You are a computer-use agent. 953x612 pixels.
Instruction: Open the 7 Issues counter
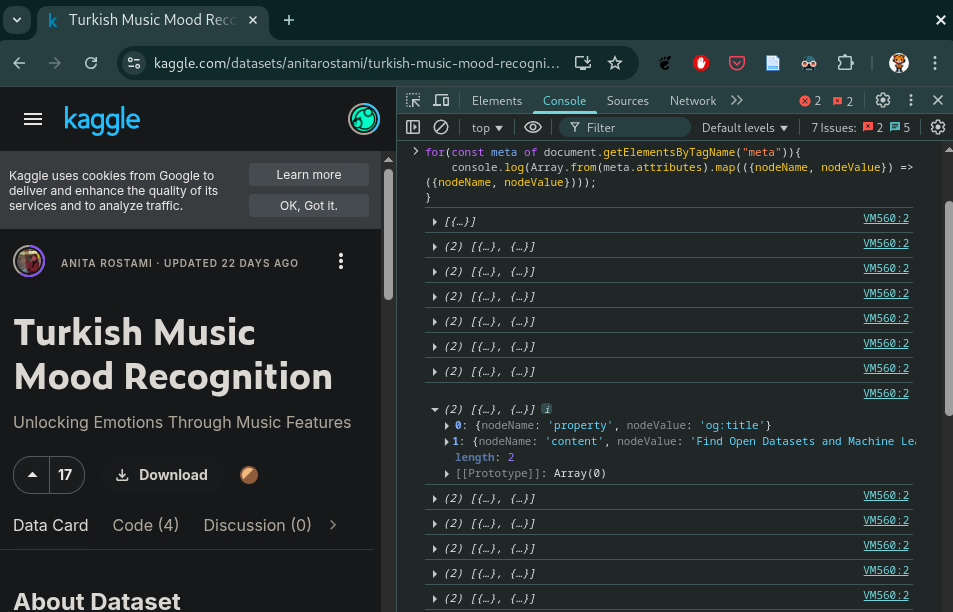tap(861, 128)
